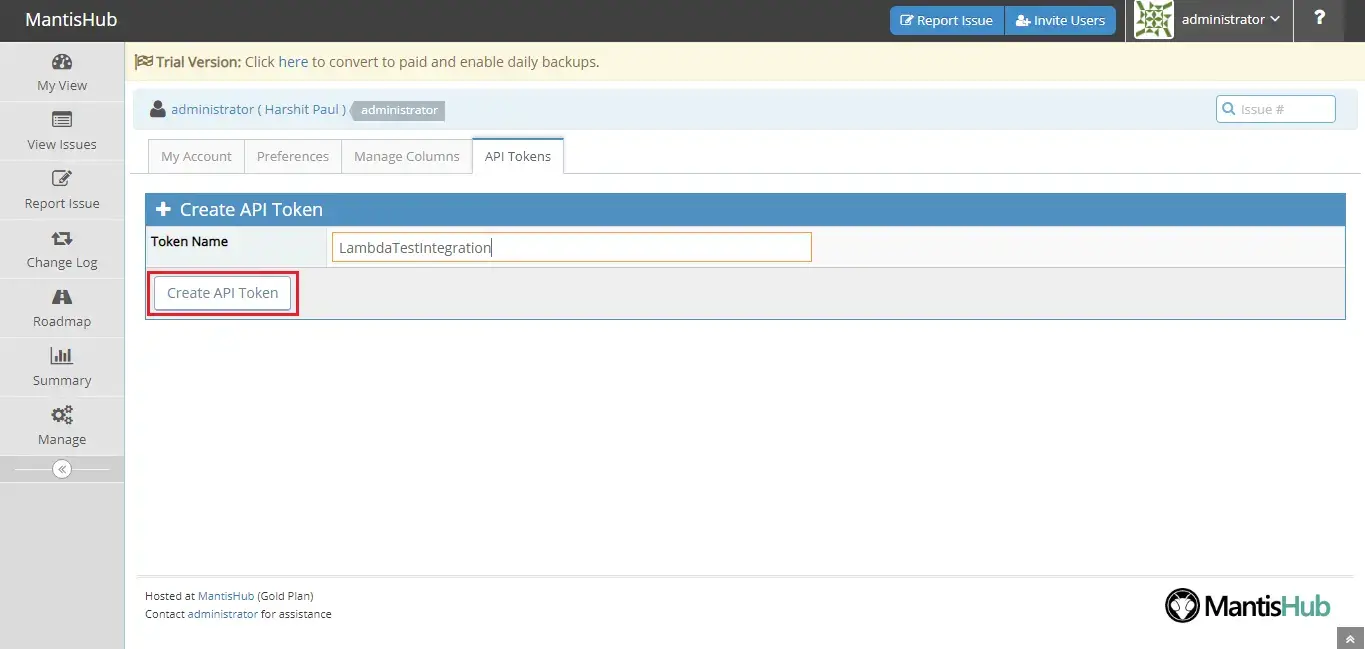
Task: Open the trial conversion 'here' link
Action: pos(293,61)
